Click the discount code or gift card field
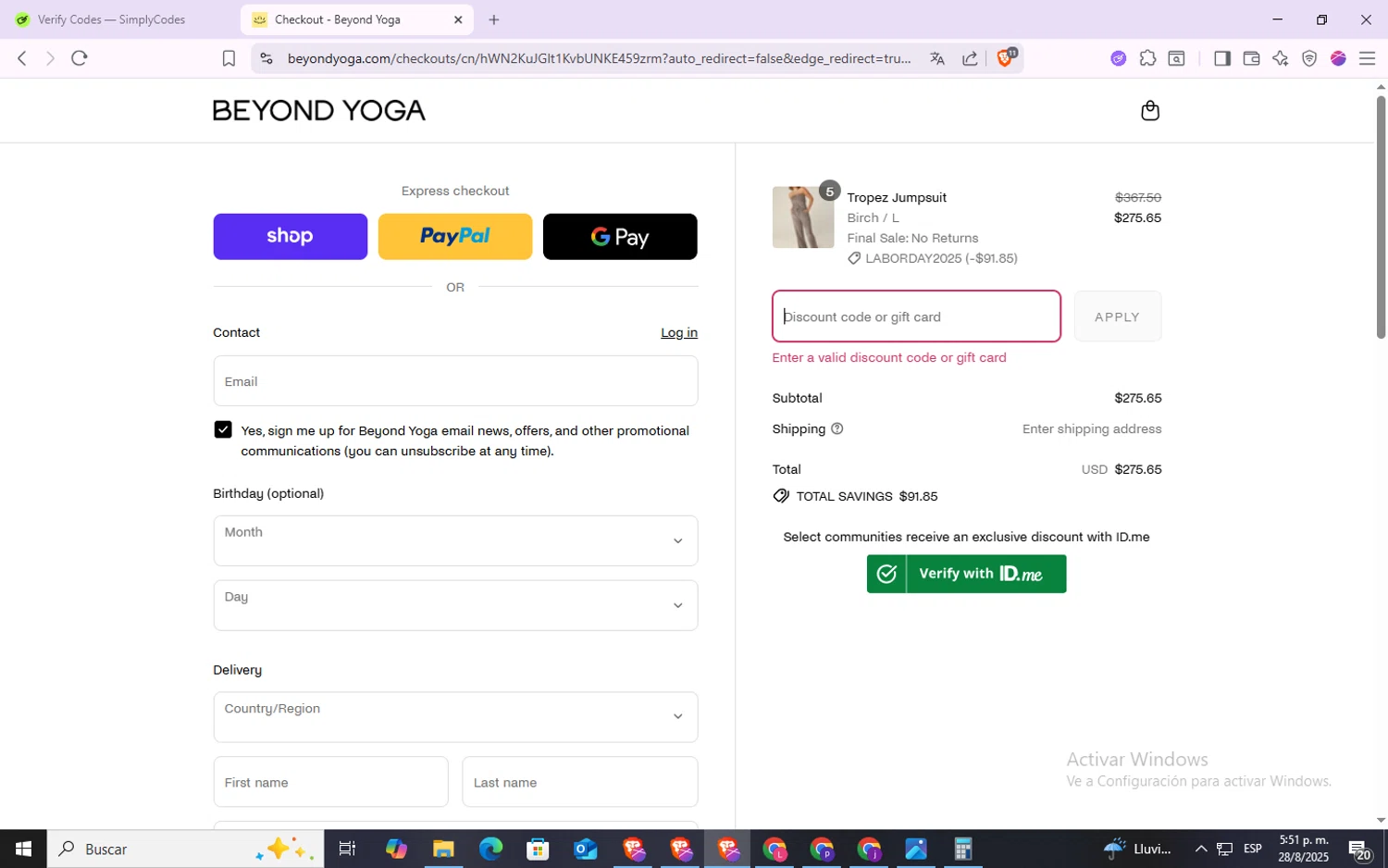The image size is (1388, 868). pyautogui.click(x=916, y=316)
